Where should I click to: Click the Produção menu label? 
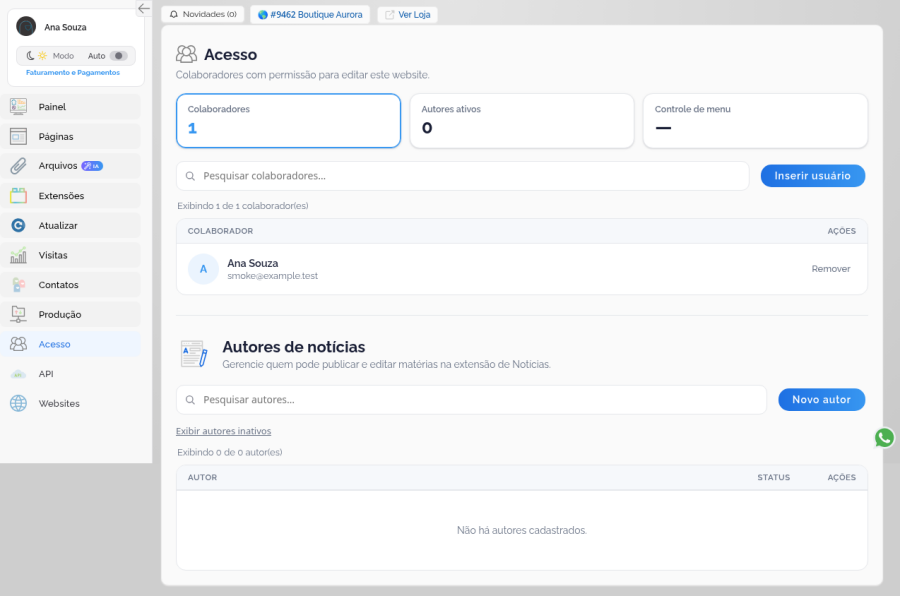(x=60, y=315)
